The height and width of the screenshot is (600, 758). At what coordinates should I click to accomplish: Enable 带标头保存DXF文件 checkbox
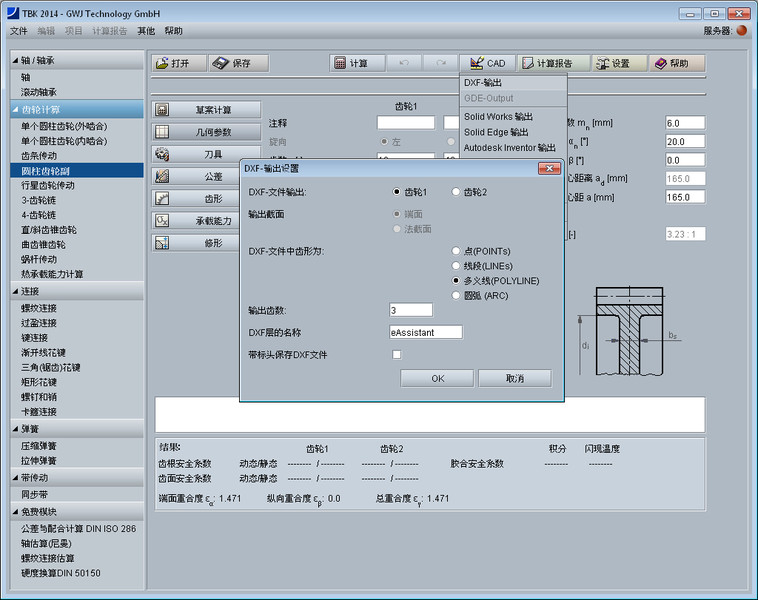397,354
